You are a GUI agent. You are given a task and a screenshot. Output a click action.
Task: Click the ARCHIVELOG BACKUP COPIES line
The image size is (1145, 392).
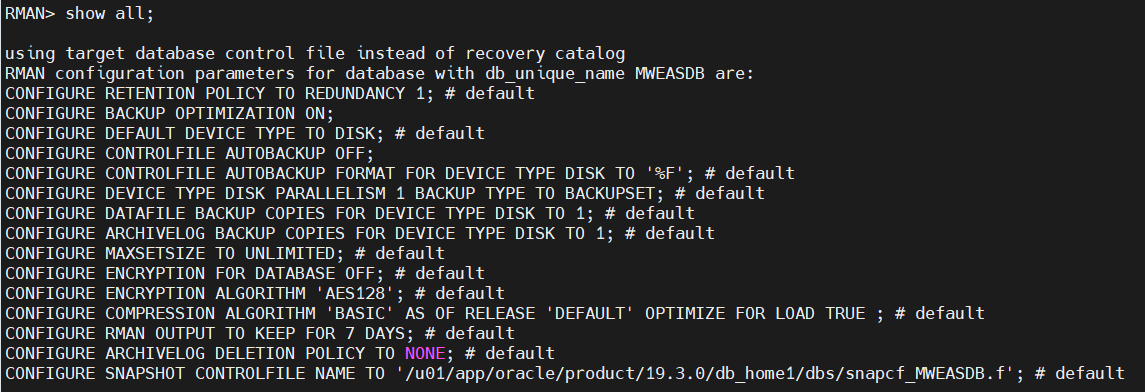(x=359, y=234)
